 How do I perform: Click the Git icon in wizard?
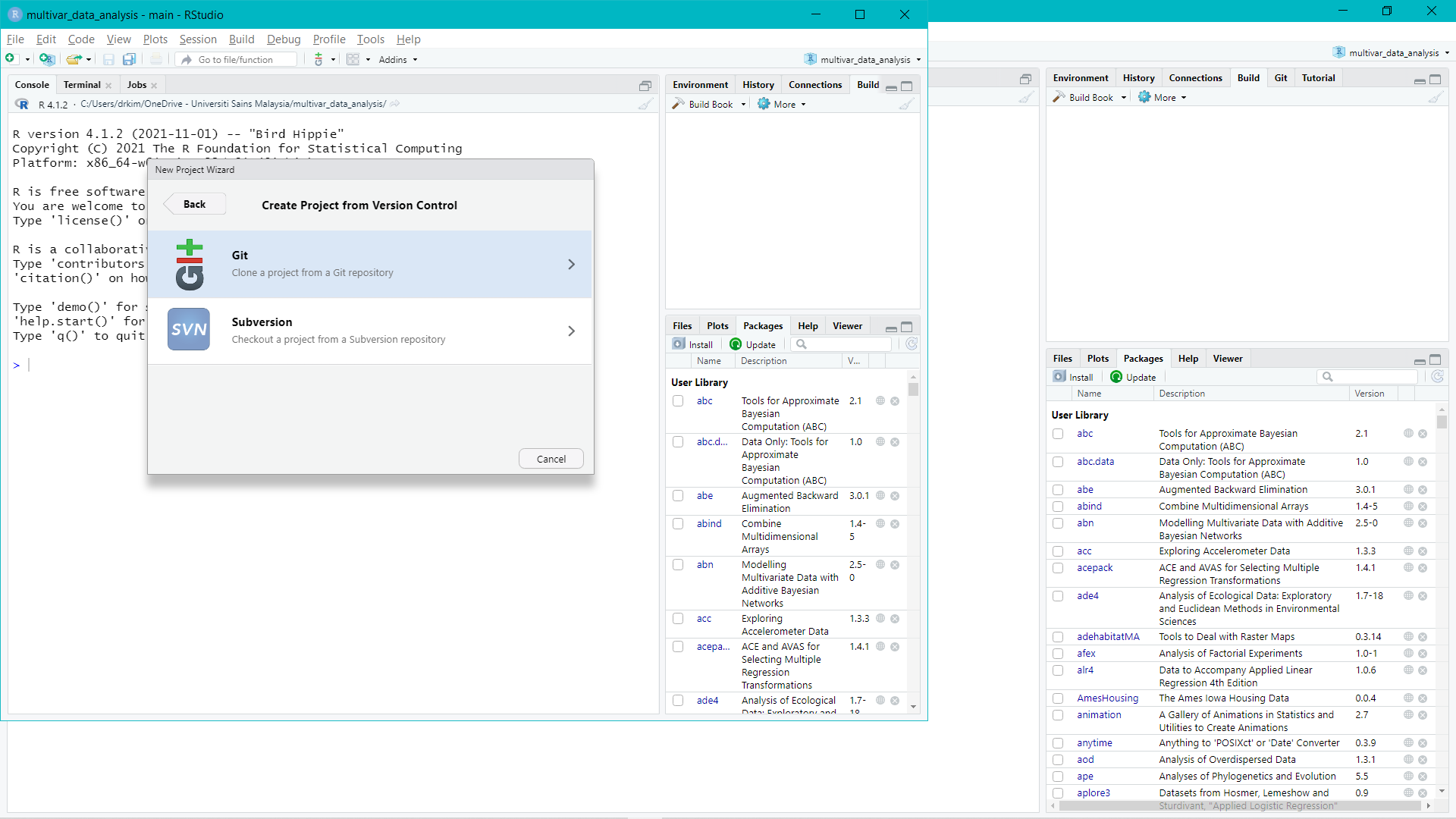[x=190, y=264]
